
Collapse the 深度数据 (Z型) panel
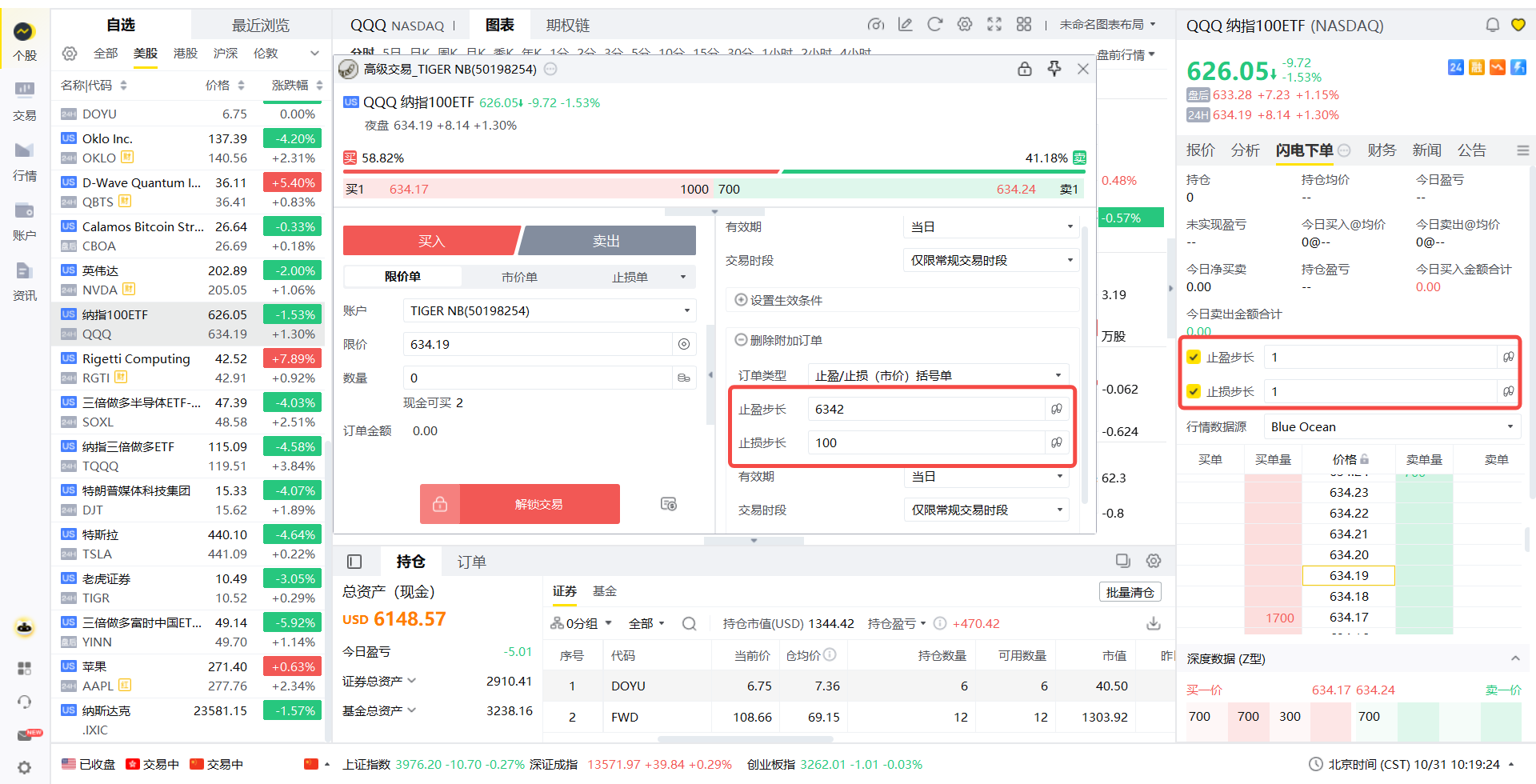[1515, 658]
